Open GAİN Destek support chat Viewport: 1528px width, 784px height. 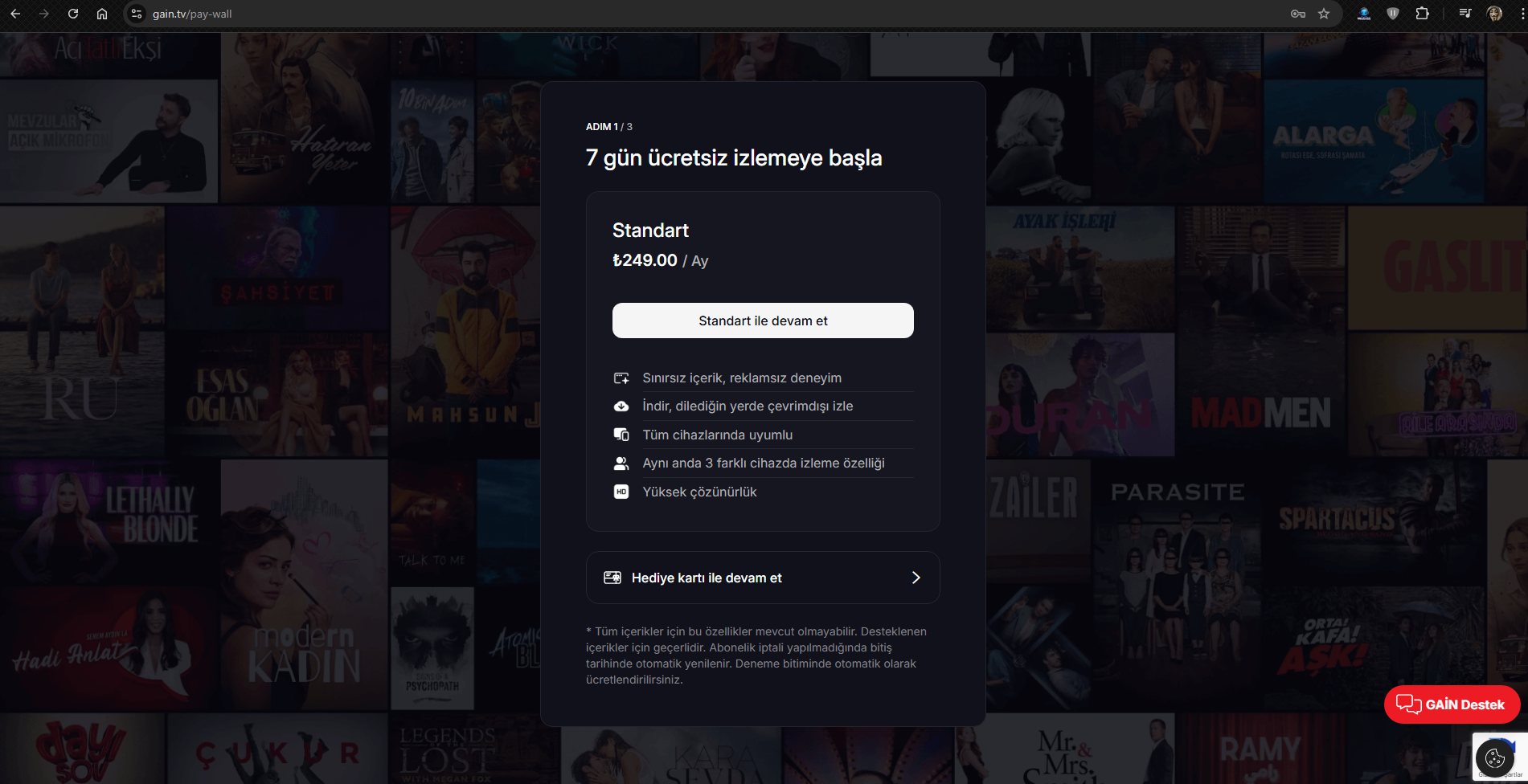[x=1452, y=704]
